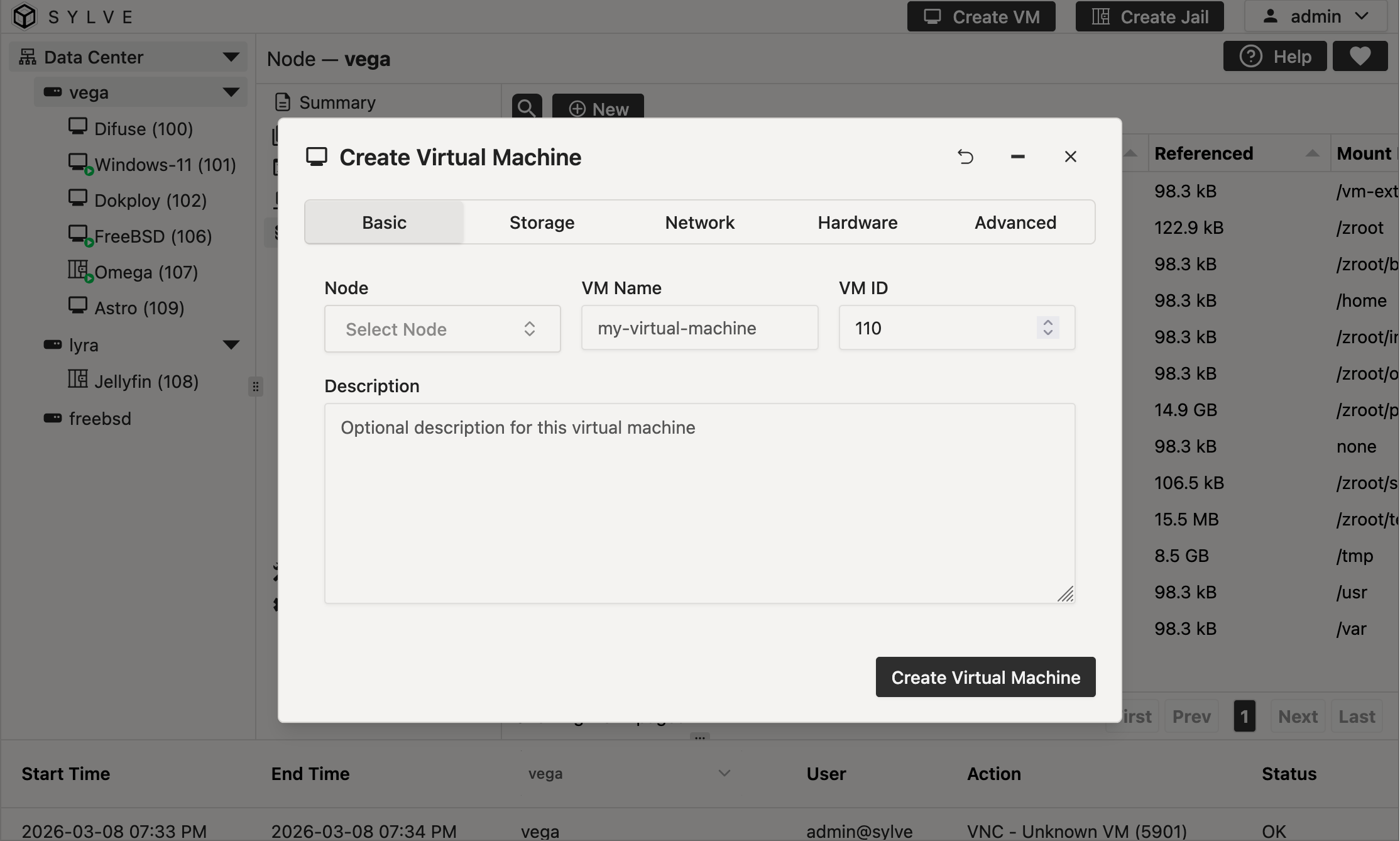Go to the Next page of results
Screen dimensions: 1400x841
[1297, 716]
